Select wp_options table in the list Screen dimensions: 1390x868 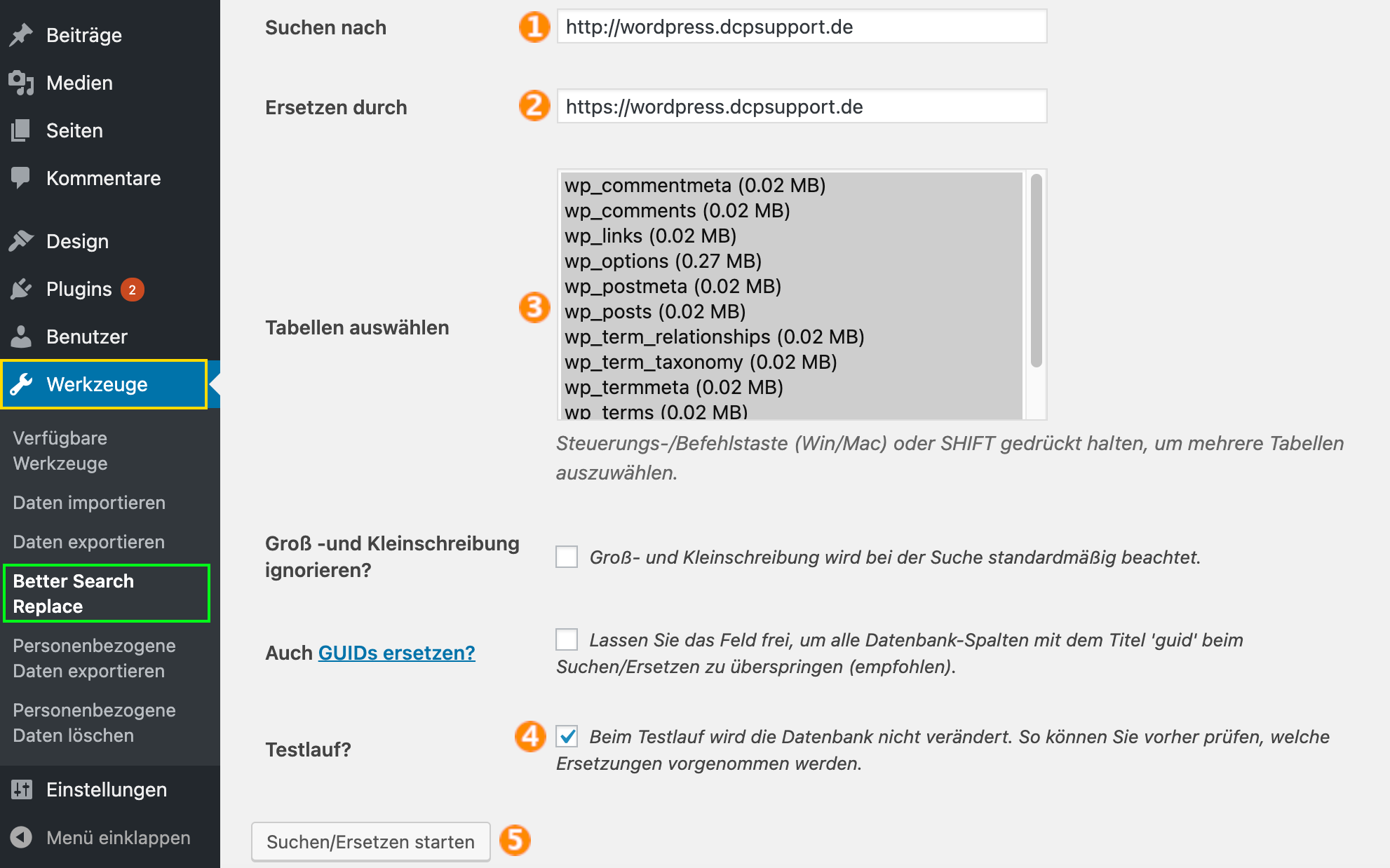[x=791, y=261]
